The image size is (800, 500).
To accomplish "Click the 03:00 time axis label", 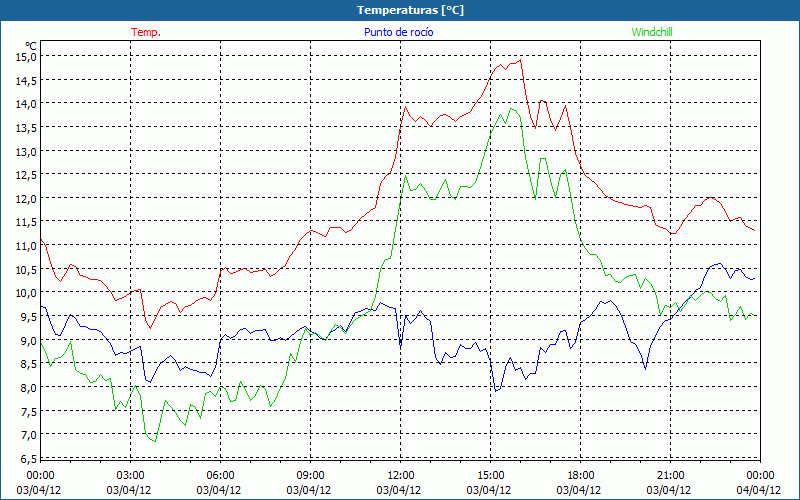I will [131, 476].
